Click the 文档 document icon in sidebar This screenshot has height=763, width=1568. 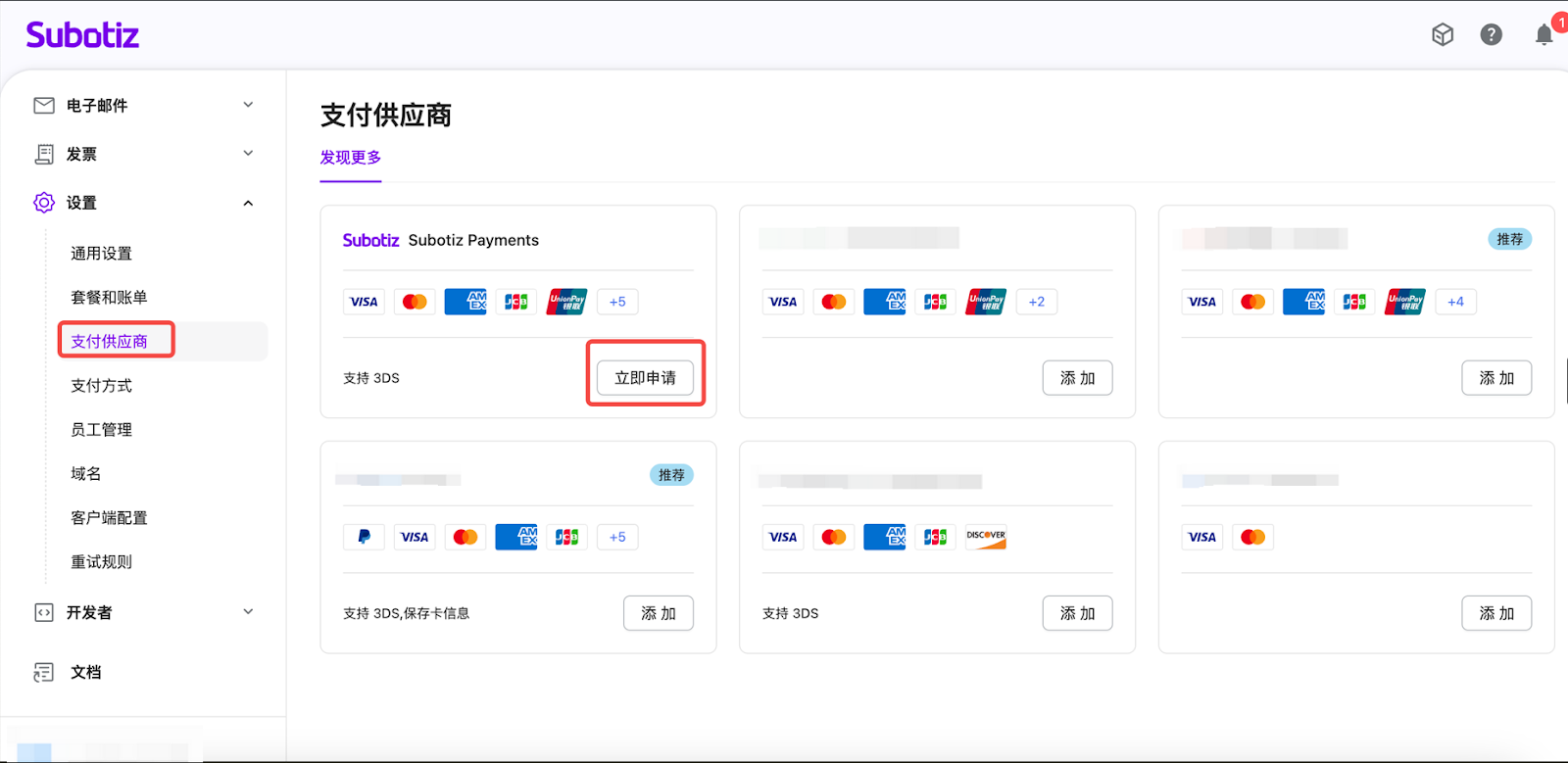click(44, 672)
